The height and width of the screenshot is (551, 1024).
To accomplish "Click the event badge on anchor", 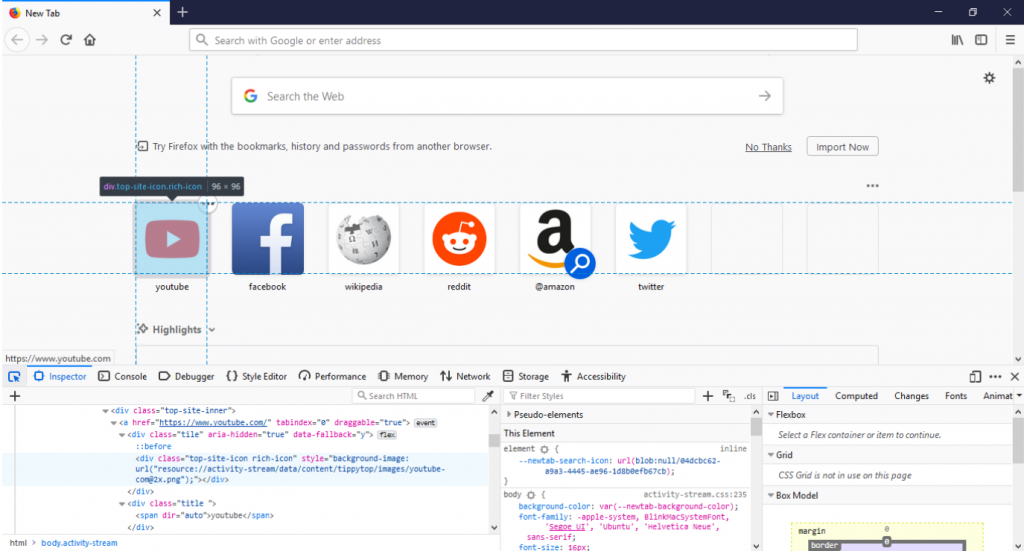I will [x=425, y=423].
